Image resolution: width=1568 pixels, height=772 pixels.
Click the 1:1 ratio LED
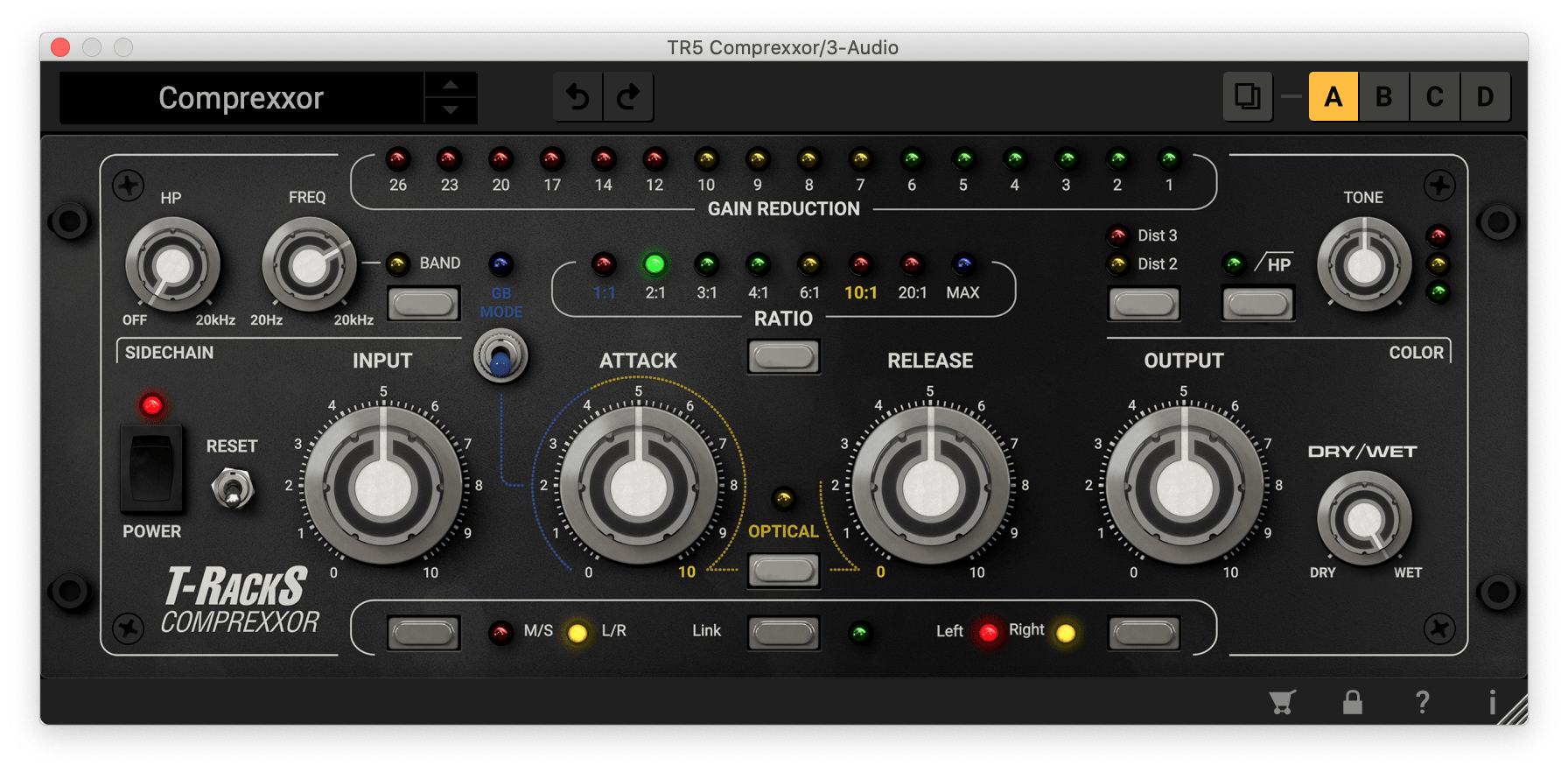pos(604,263)
